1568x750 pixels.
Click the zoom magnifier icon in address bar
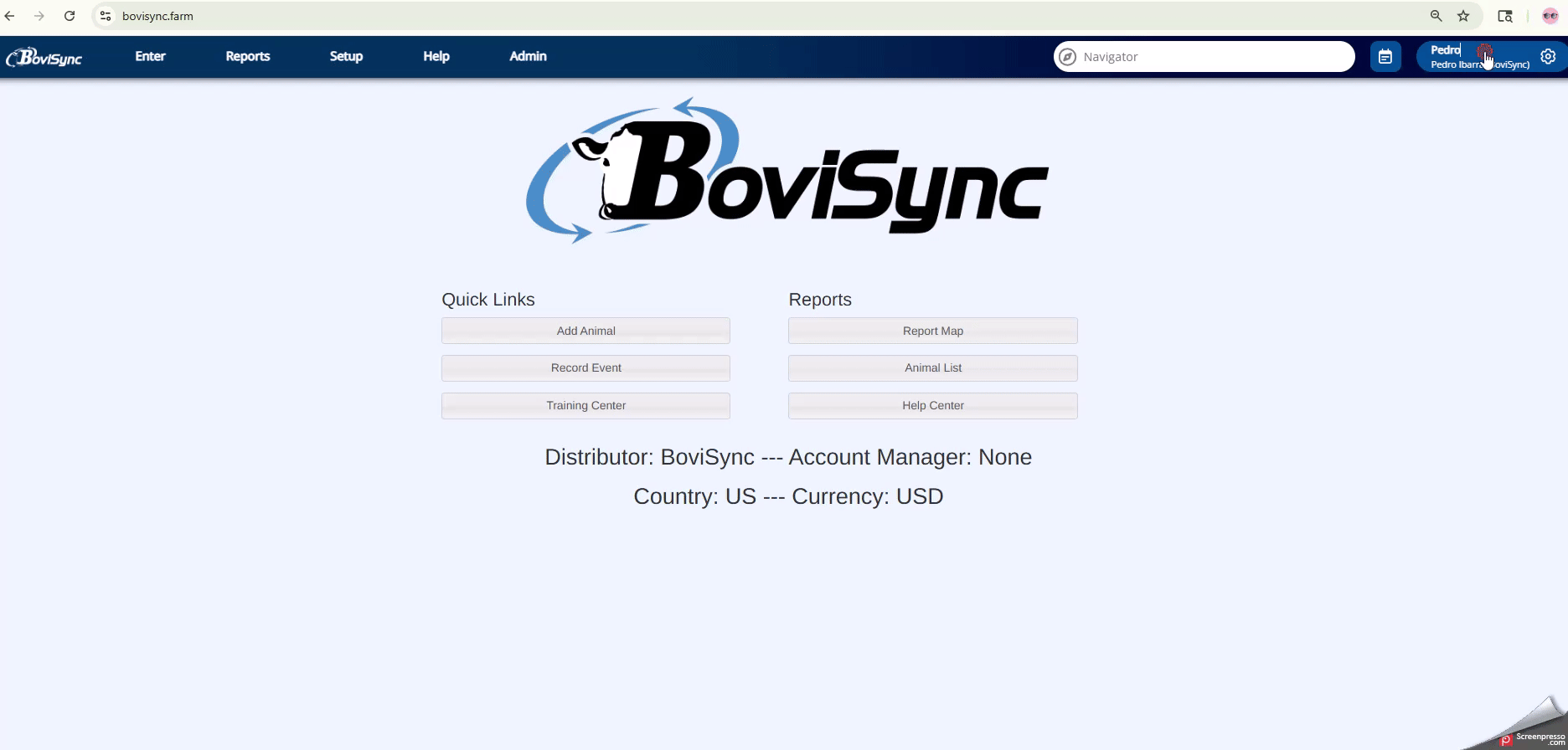tap(1436, 16)
